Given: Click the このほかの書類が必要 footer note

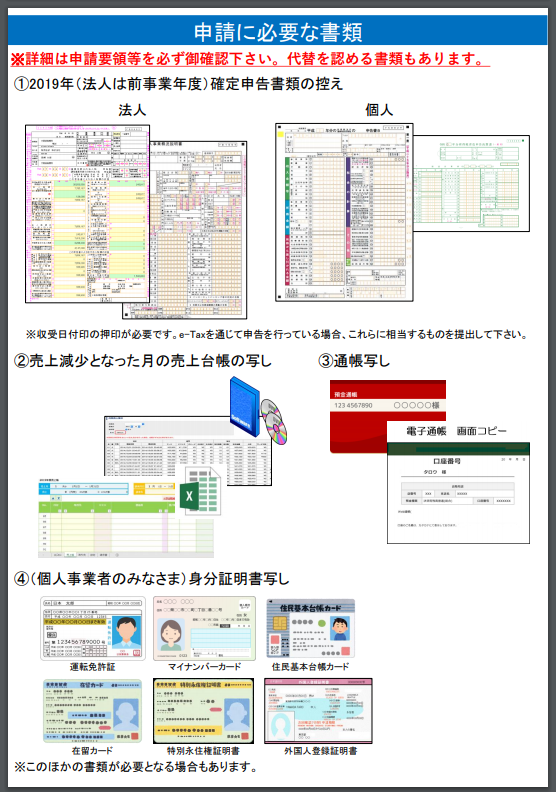Looking at the screenshot, I should pos(135,767).
